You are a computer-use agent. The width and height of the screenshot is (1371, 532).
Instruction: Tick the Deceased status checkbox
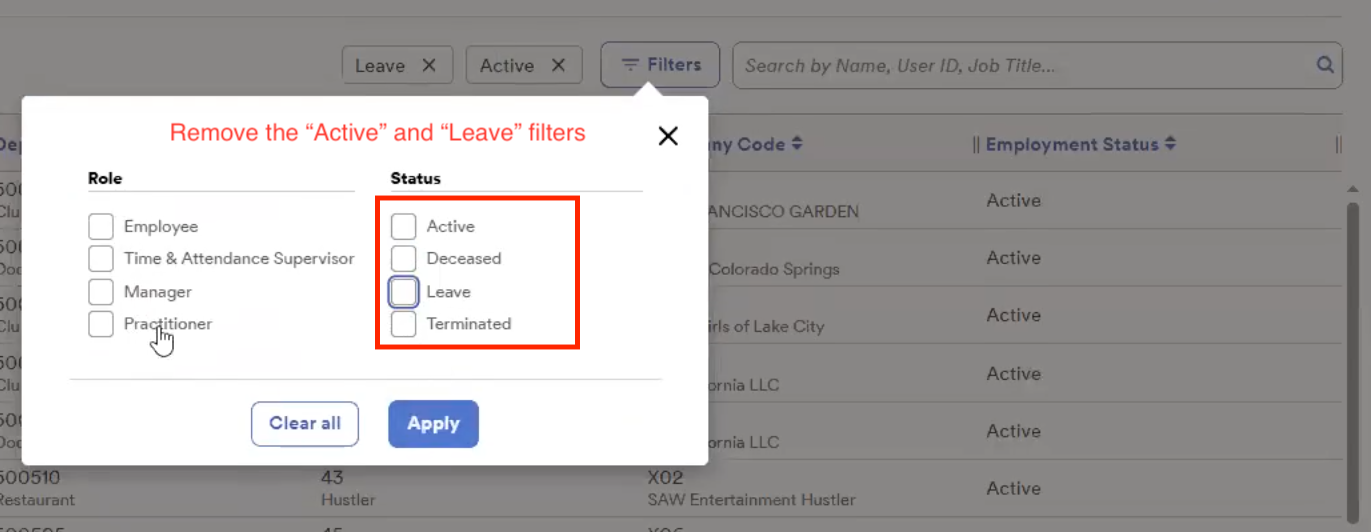(x=403, y=259)
